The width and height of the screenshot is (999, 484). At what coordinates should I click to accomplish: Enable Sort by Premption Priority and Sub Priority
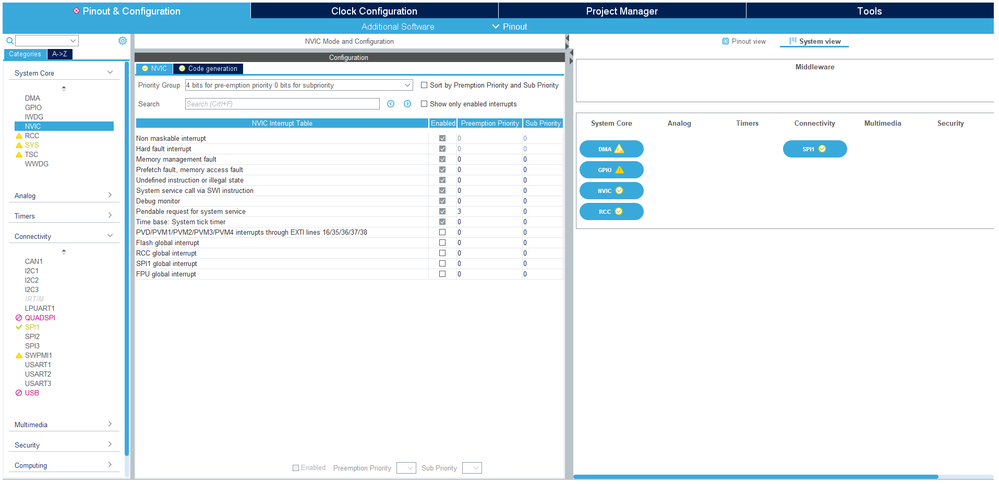click(x=424, y=85)
